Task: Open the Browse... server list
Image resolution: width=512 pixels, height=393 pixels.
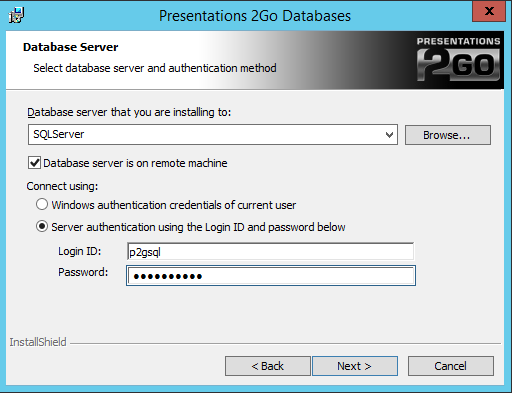Action: point(448,135)
